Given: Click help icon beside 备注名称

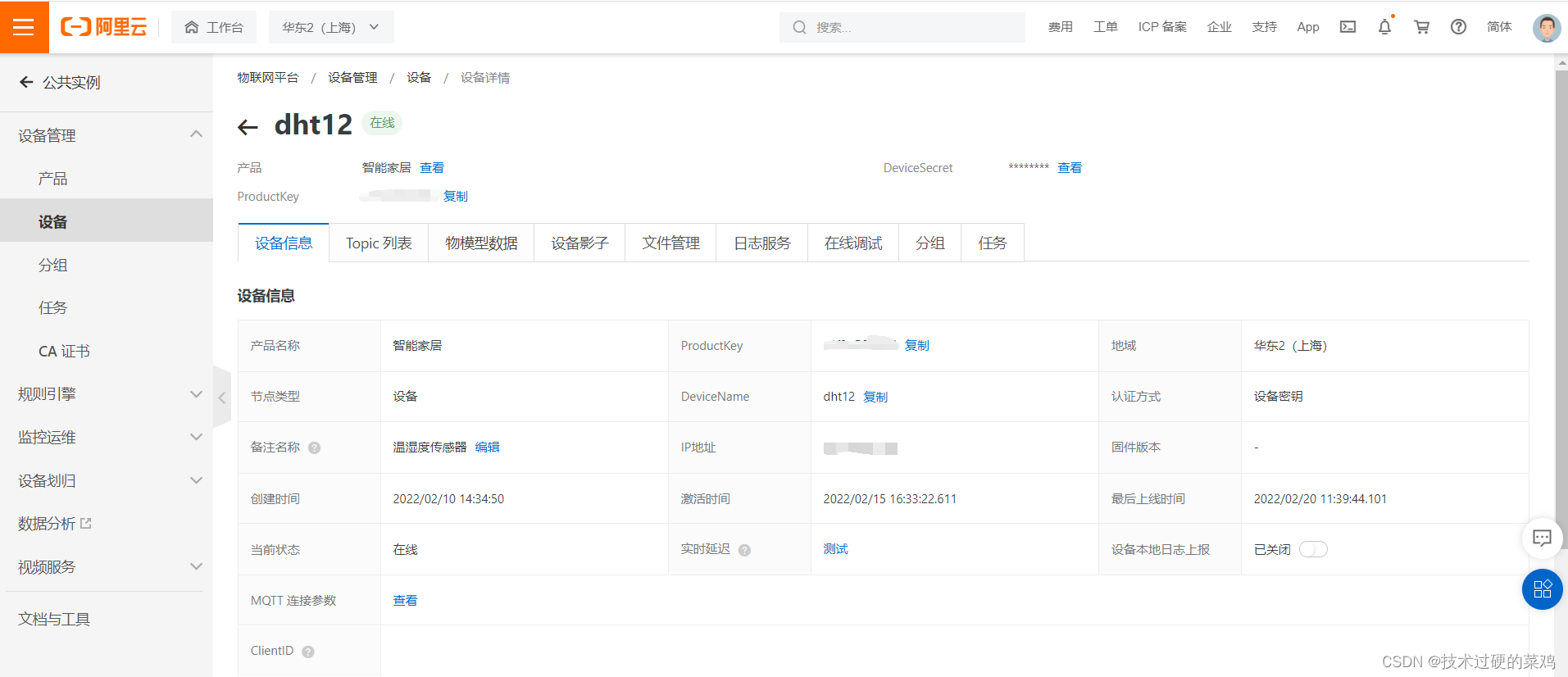Looking at the screenshot, I should [x=314, y=448].
